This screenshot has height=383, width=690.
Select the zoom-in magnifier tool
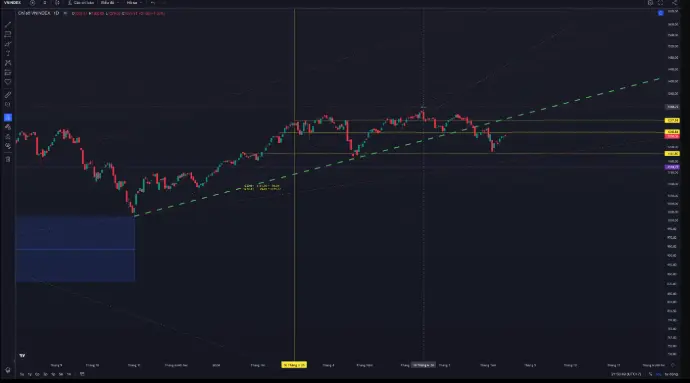pyautogui.click(x=8, y=105)
